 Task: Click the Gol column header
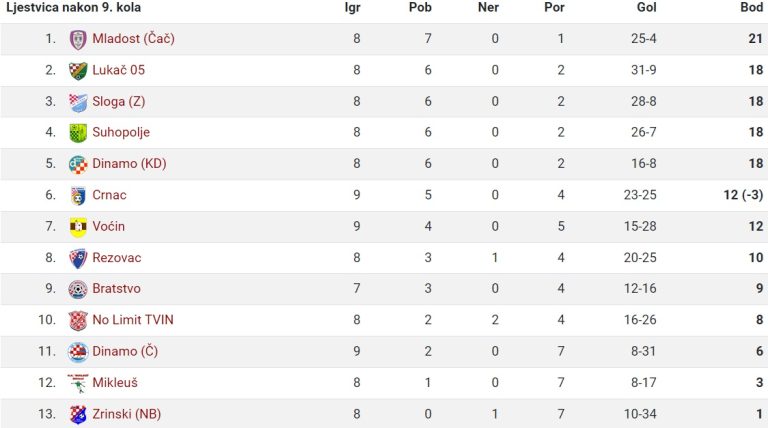[647, 7]
